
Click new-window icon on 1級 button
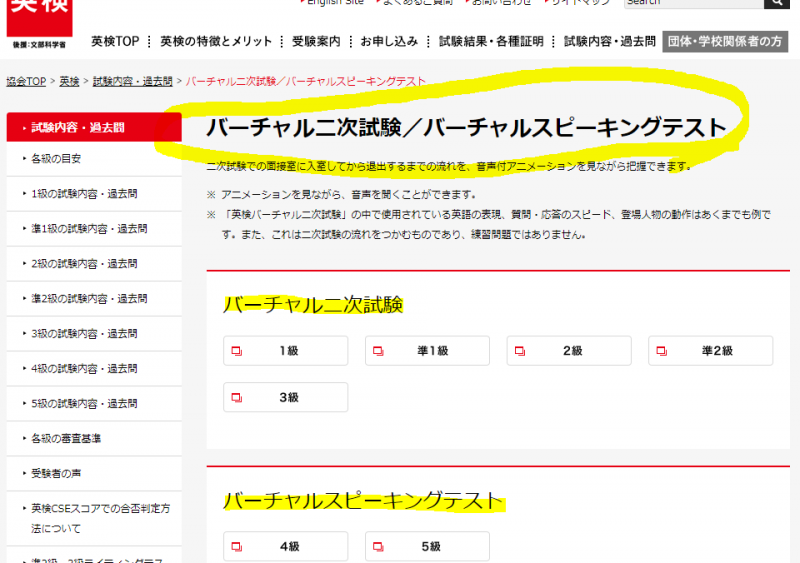pyautogui.click(x=237, y=351)
